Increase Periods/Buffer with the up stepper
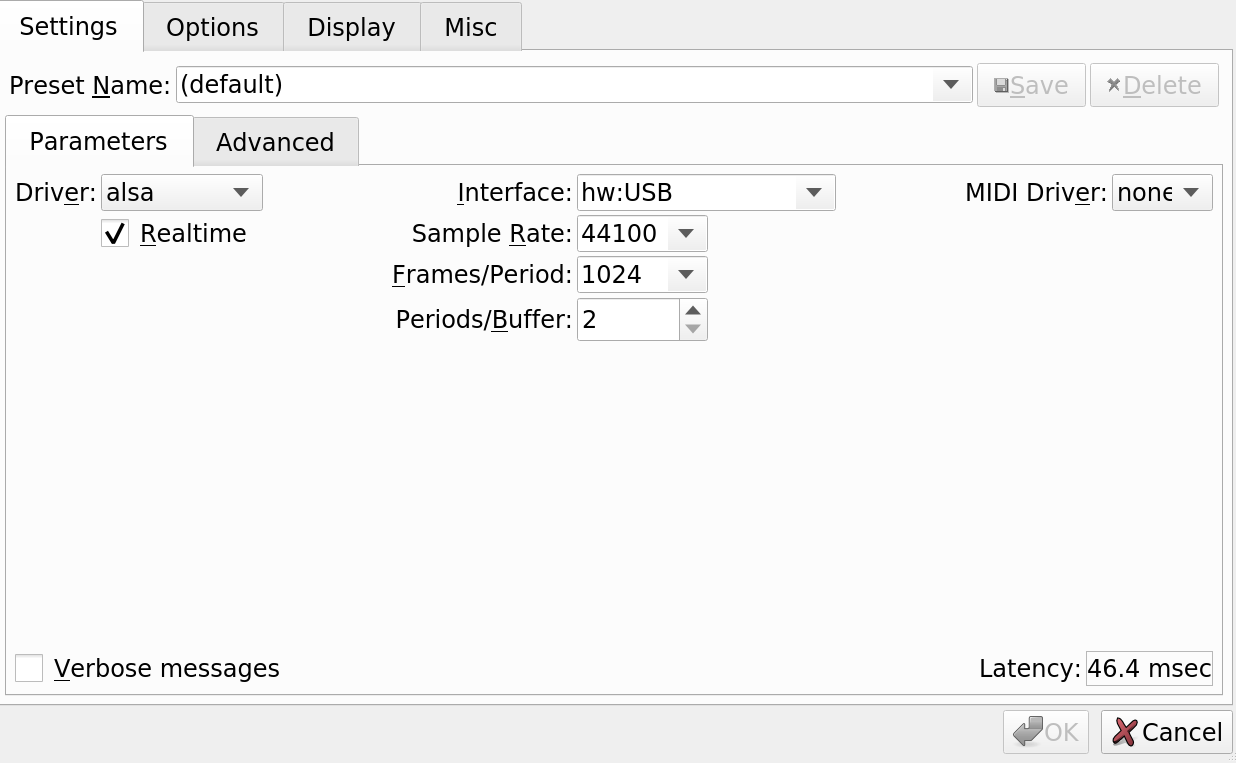1236x763 pixels. click(x=693, y=312)
